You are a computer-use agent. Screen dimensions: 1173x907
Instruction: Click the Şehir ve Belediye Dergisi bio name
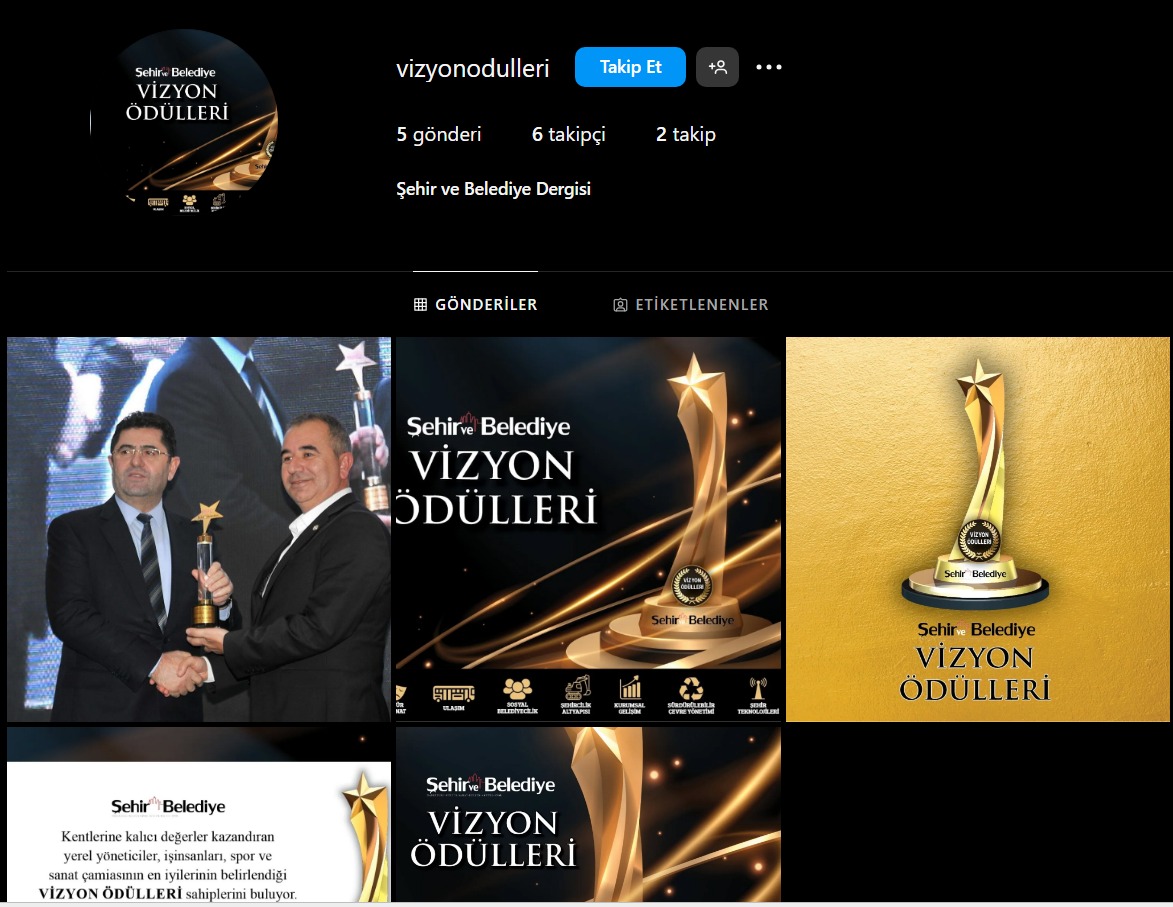[493, 189]
